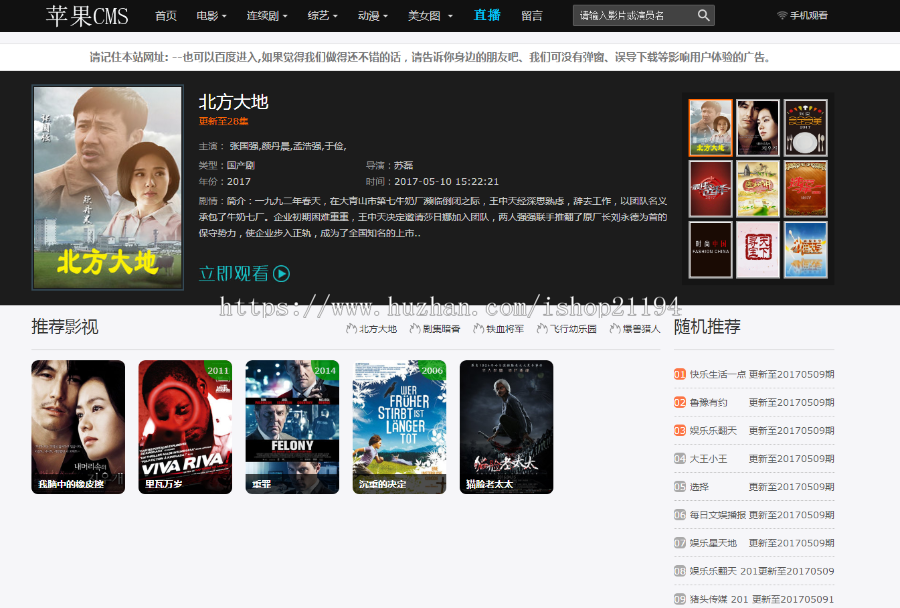Open the 重罪 Felony poster

pos(292,427)
